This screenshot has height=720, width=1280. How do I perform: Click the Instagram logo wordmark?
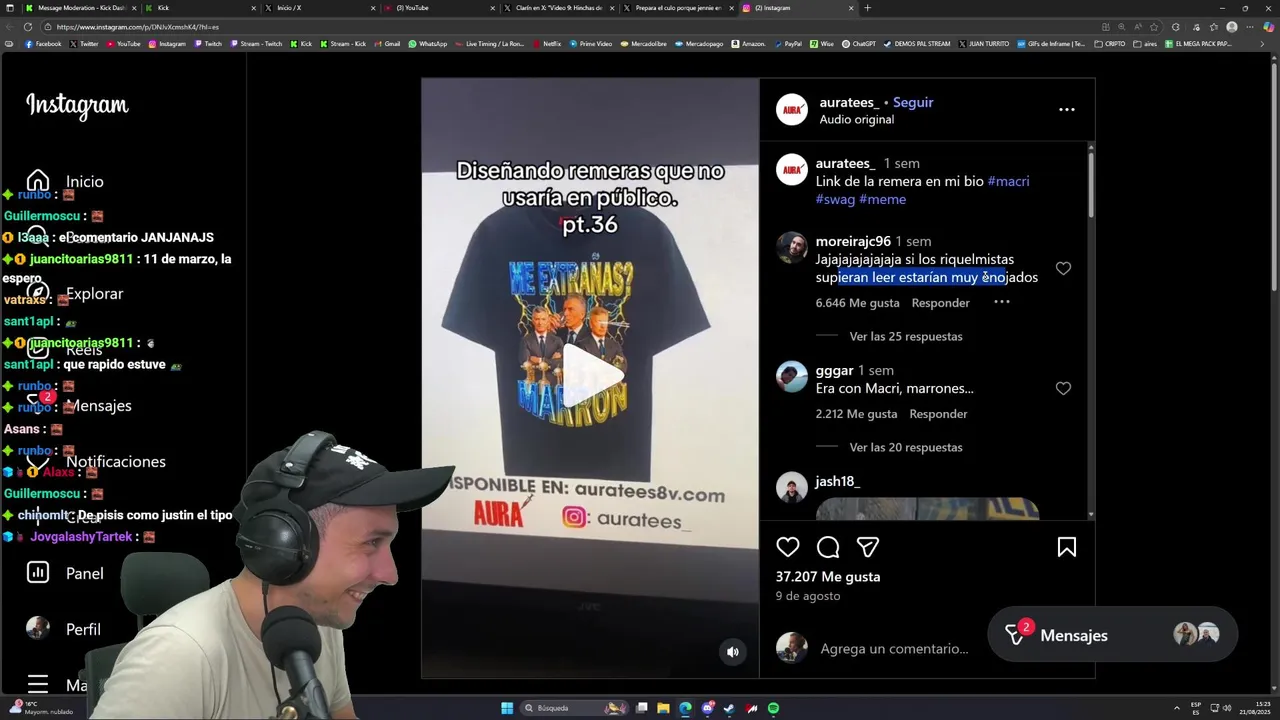click(x=77, y=105)
